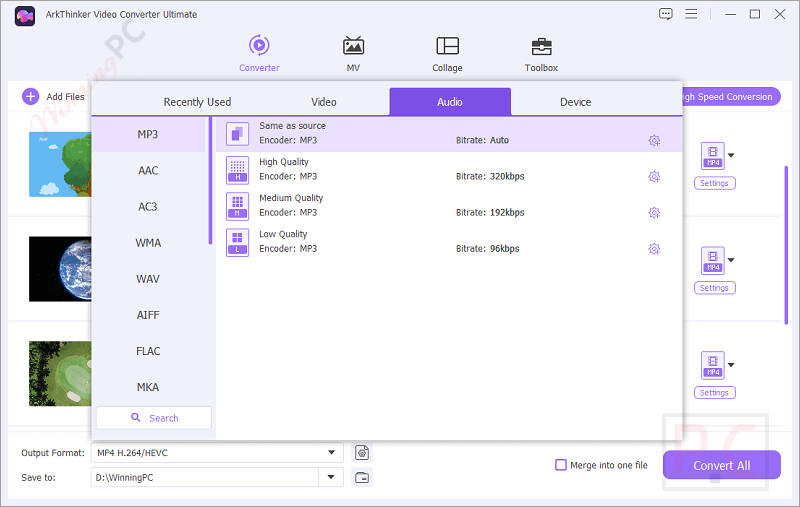Open settings gear for High Quality preset
800x507 pixels.
click(x=654, y=176)
